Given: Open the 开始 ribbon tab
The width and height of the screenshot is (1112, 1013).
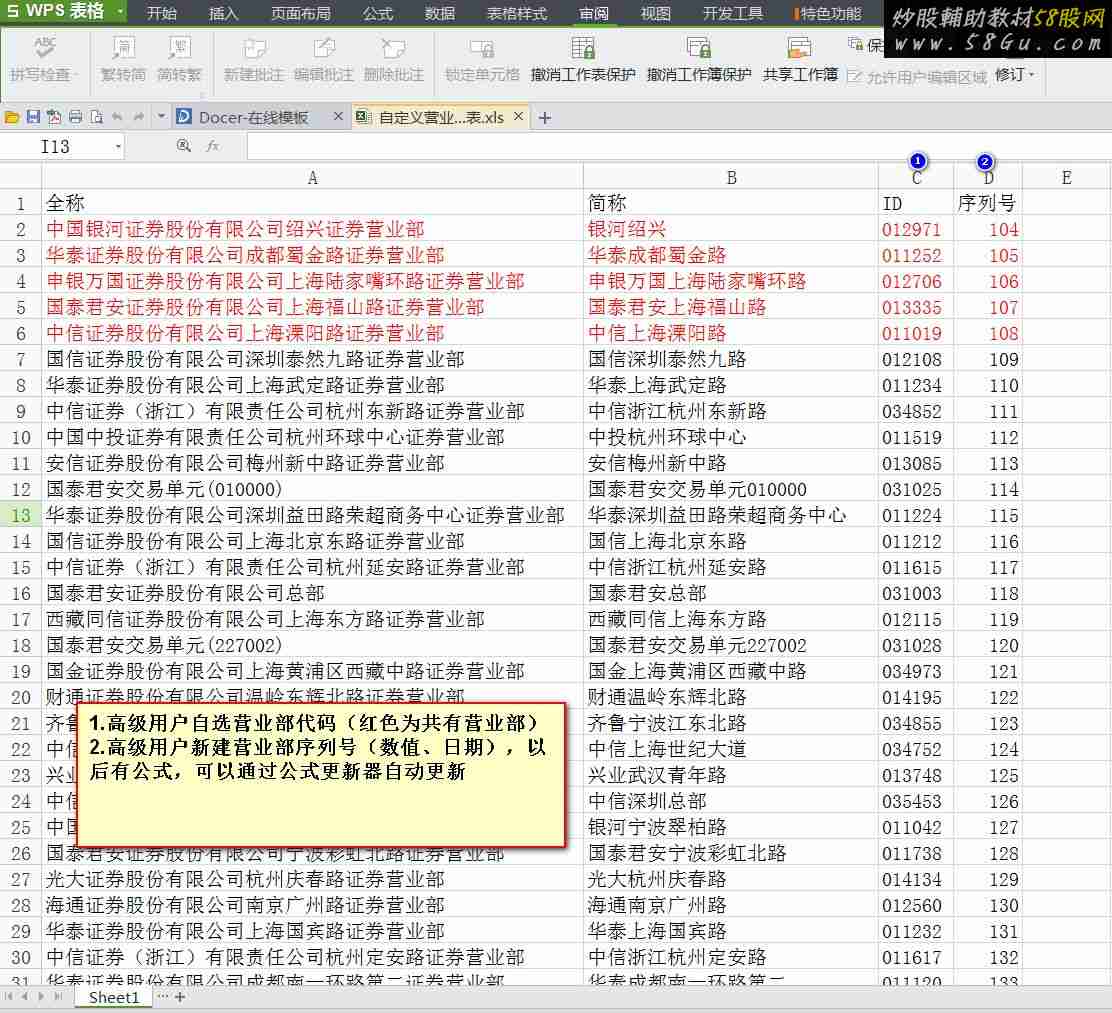Looking at the screenshot, I should pos(161,13).
